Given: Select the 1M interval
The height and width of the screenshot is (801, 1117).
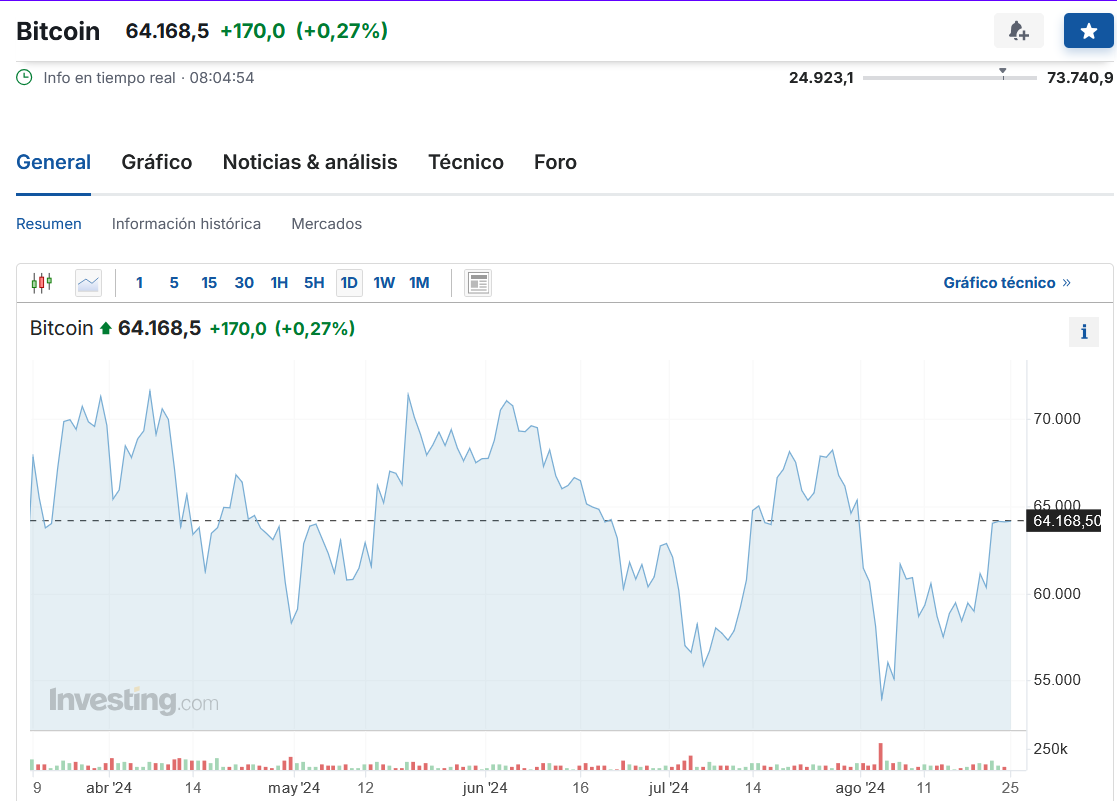Looking at the screenshot, I should 420,283.
